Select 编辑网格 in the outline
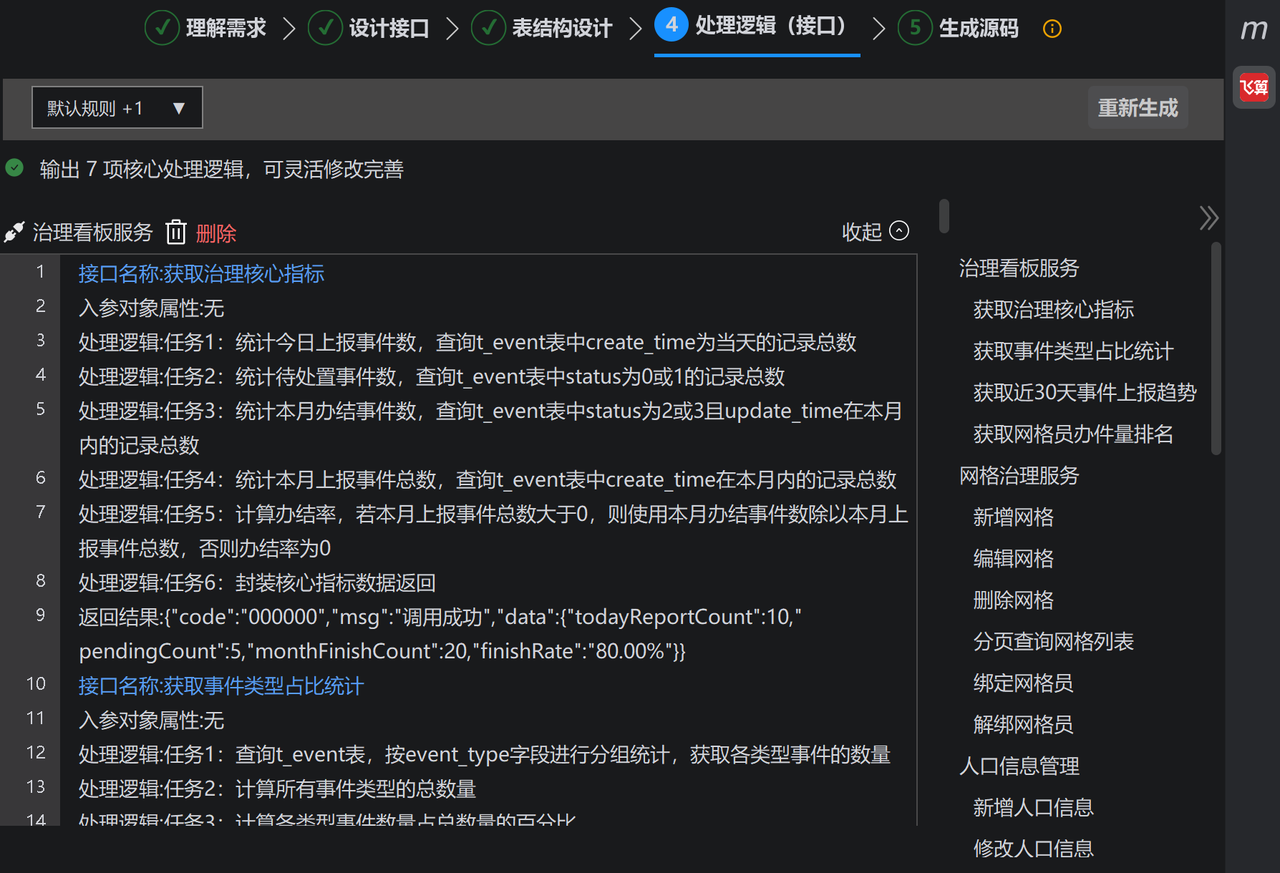Image resolution: width=1280 pixels, height=873 pixels. click(1014, 559)
